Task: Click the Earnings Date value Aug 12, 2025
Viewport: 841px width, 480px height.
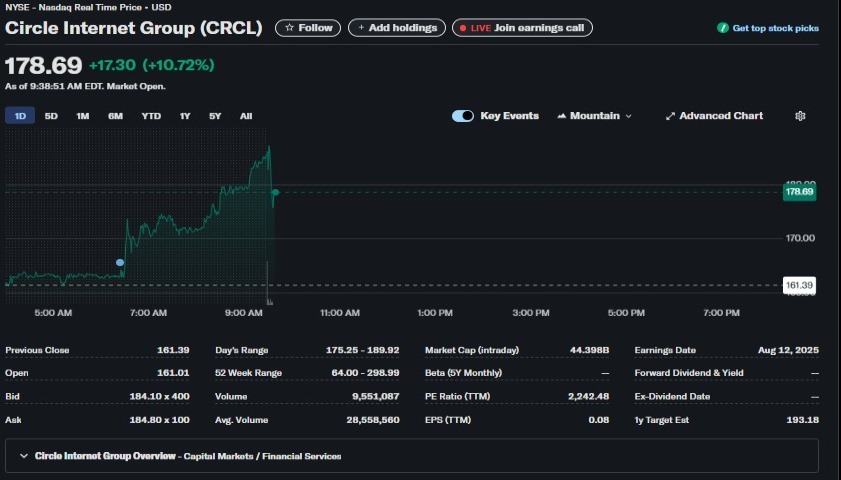Action: click(788, 350)
